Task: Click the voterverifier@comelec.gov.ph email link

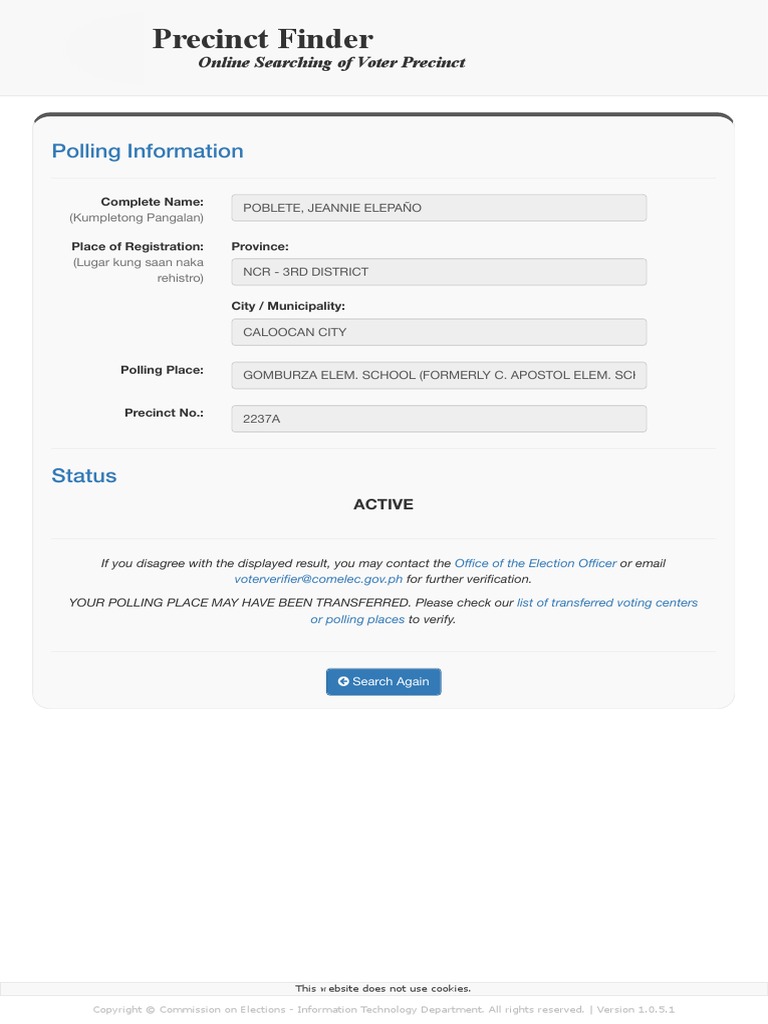Action: click(318, 579)
